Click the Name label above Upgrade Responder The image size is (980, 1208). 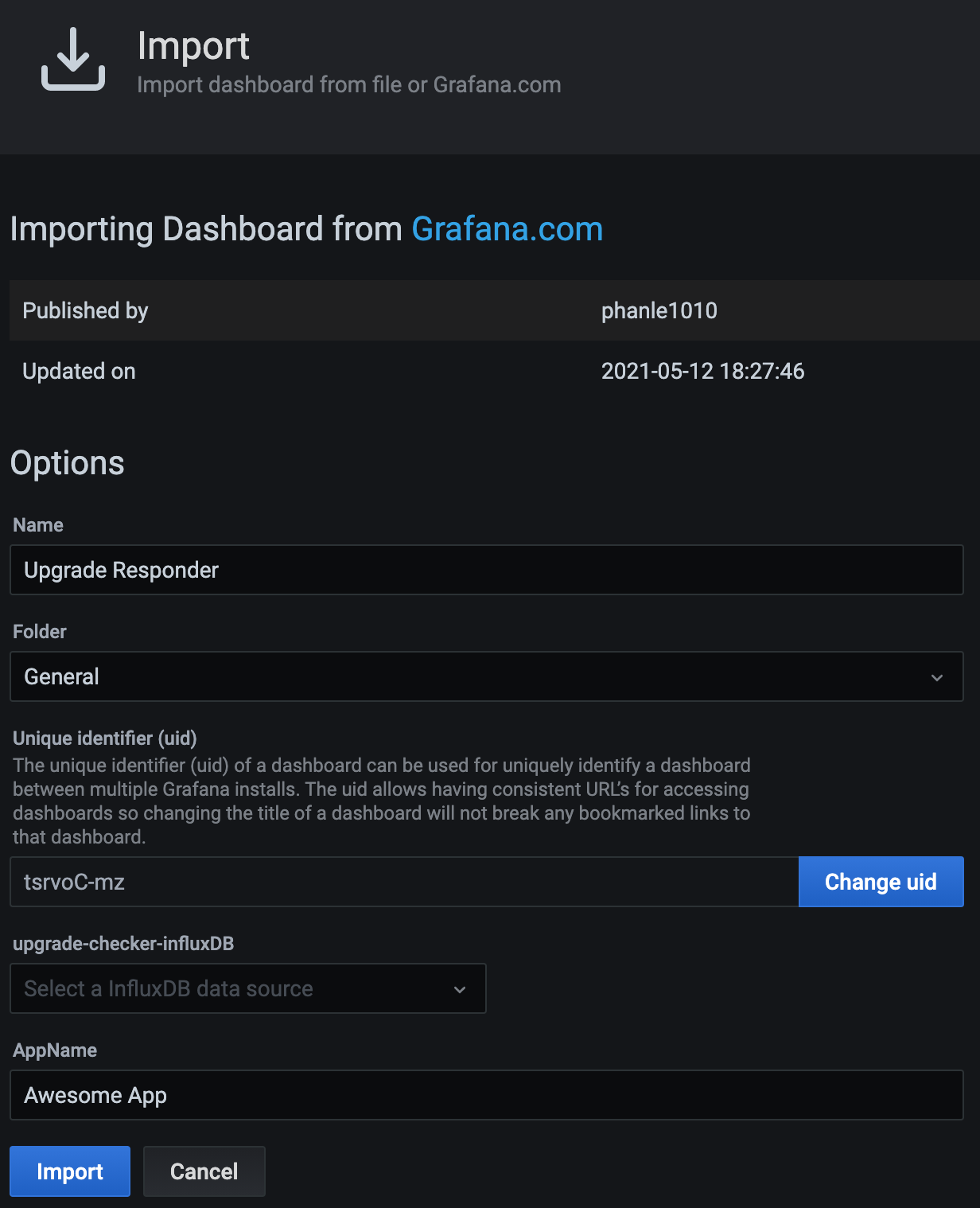coord(38,525)
